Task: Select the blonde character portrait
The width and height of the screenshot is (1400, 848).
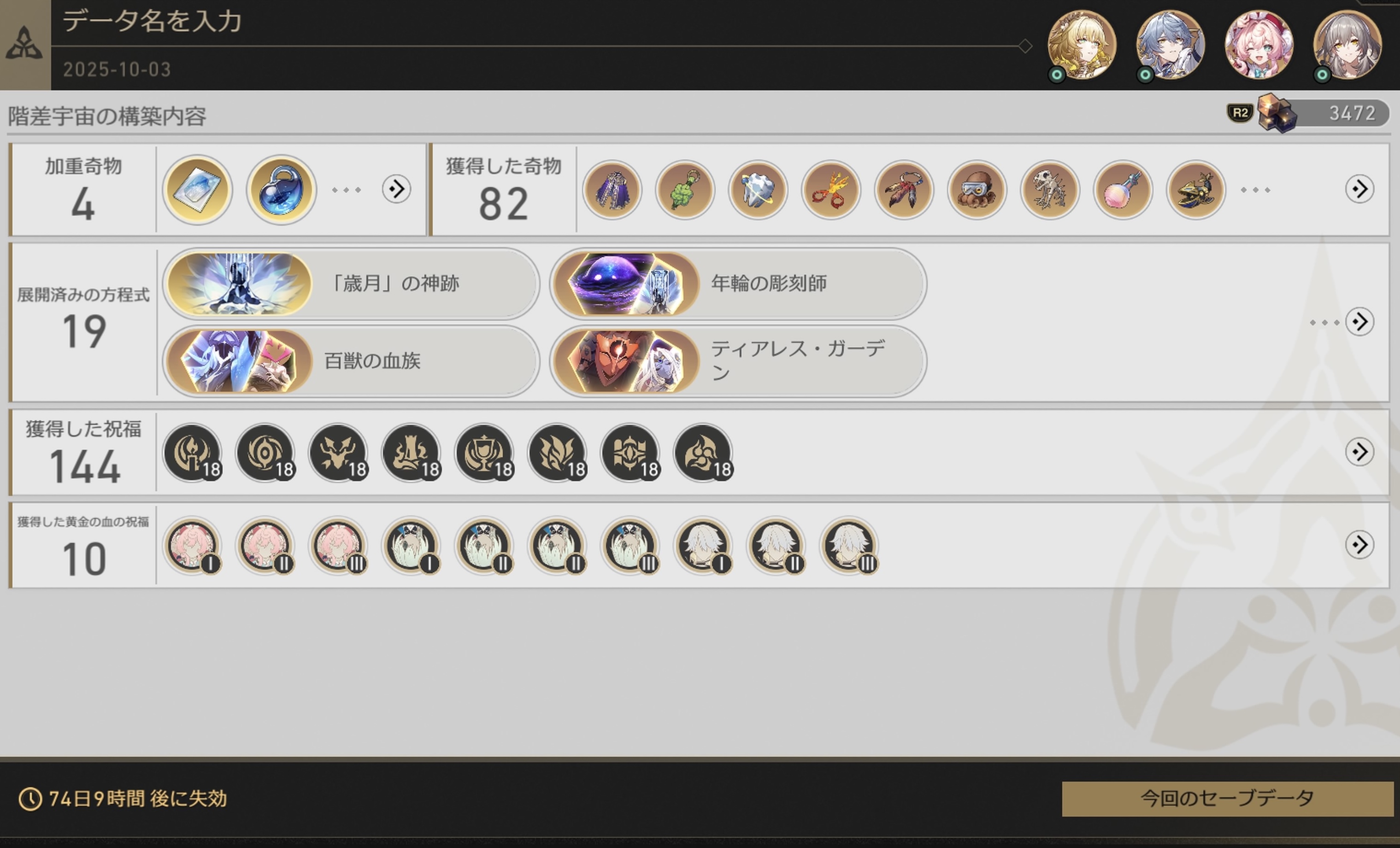Action: (x=1082, y=44)
